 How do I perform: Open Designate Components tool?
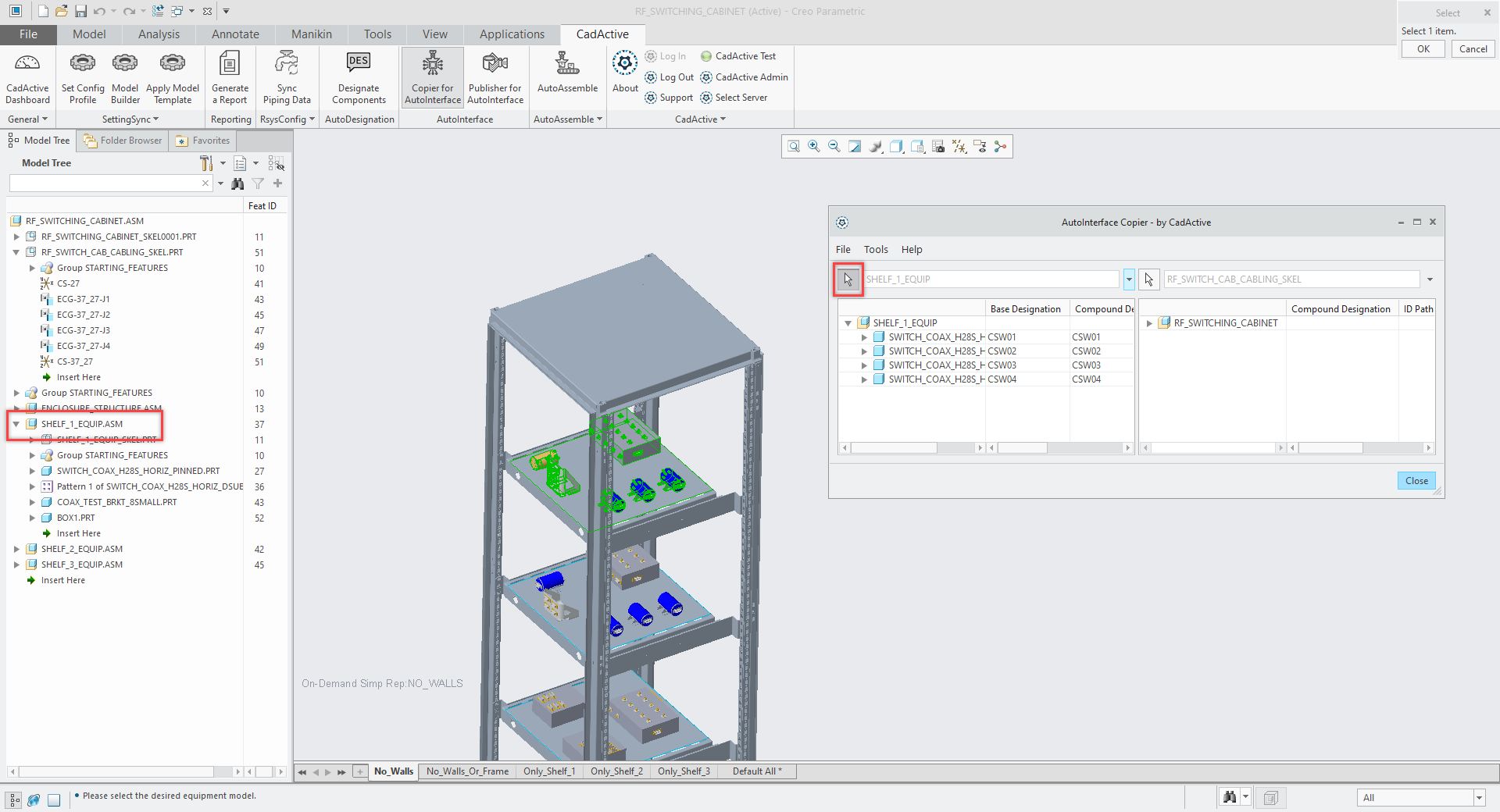pyautogui.click(x=359, y=77)
